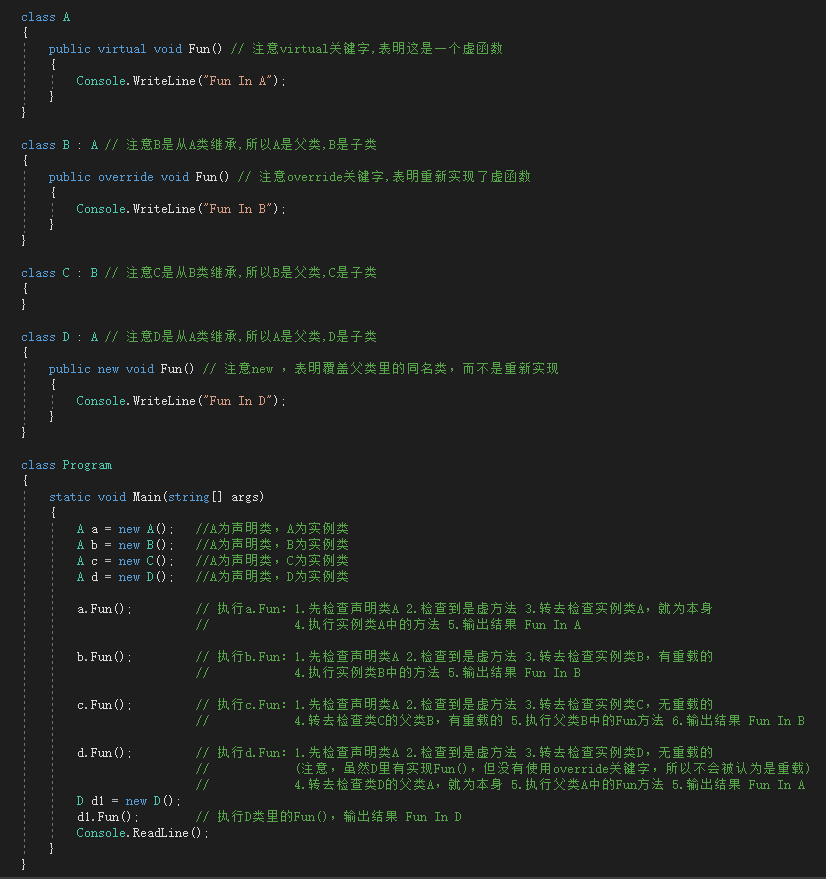Click "public new void Fun()" in class D
The width and height of the screenshot is (826, 879).
[121, 369]
